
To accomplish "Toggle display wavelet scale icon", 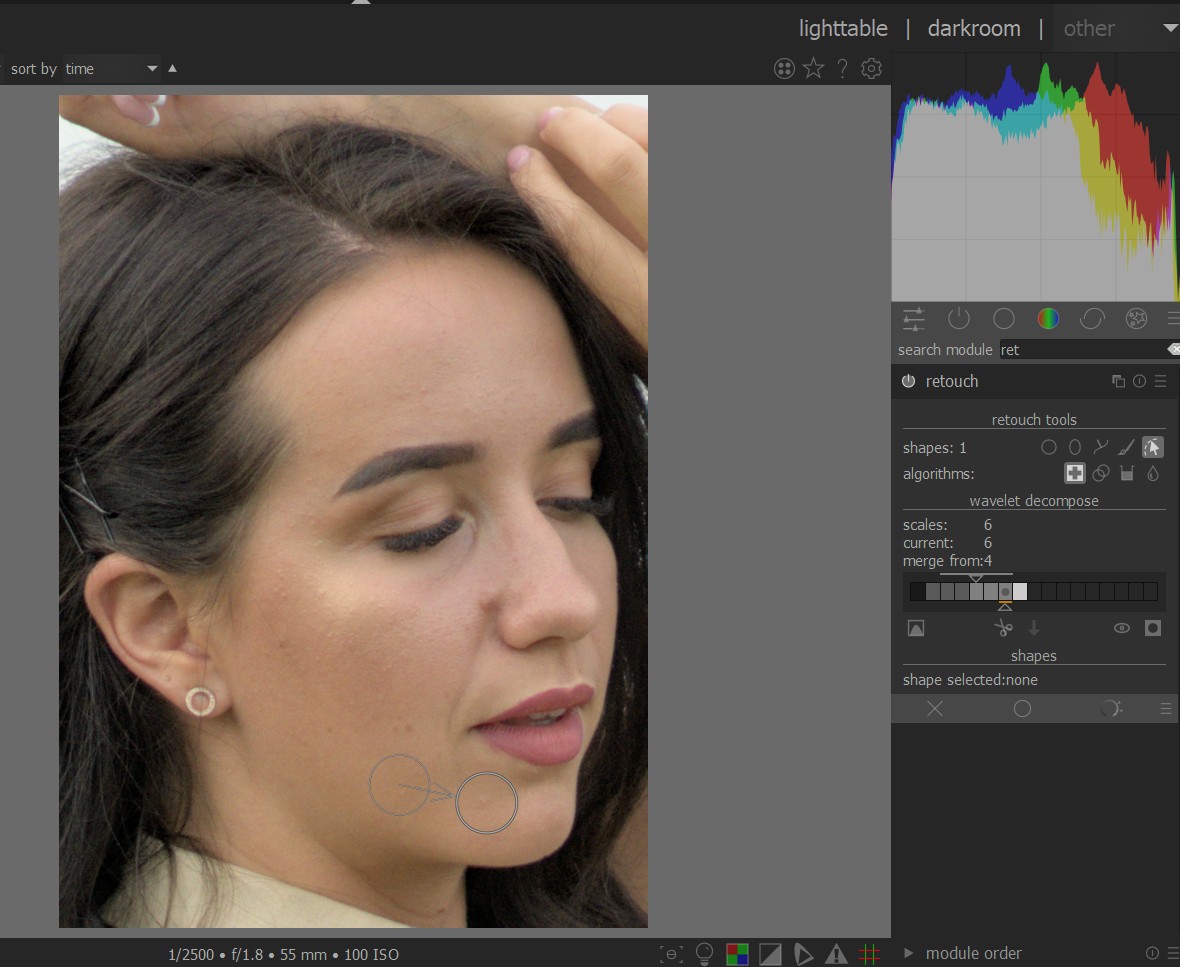I will pyautogui.click(x=916, y=628).
